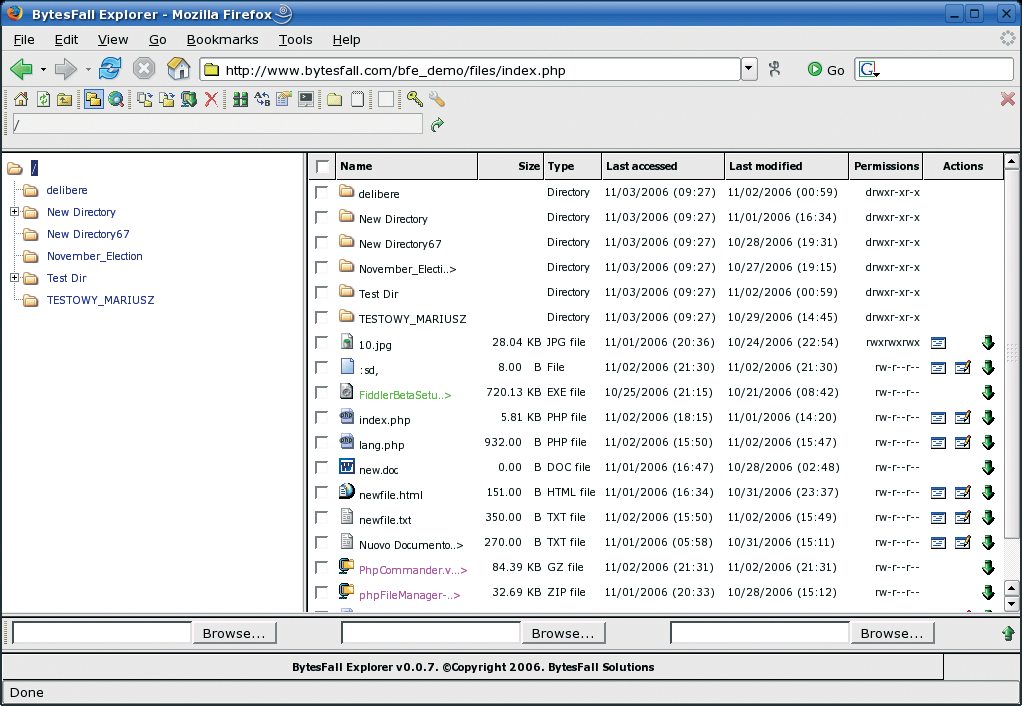The width and height of the screenshot is (1022, 706).
Task: Click the wrench settings icon
Action: (437, 99)
